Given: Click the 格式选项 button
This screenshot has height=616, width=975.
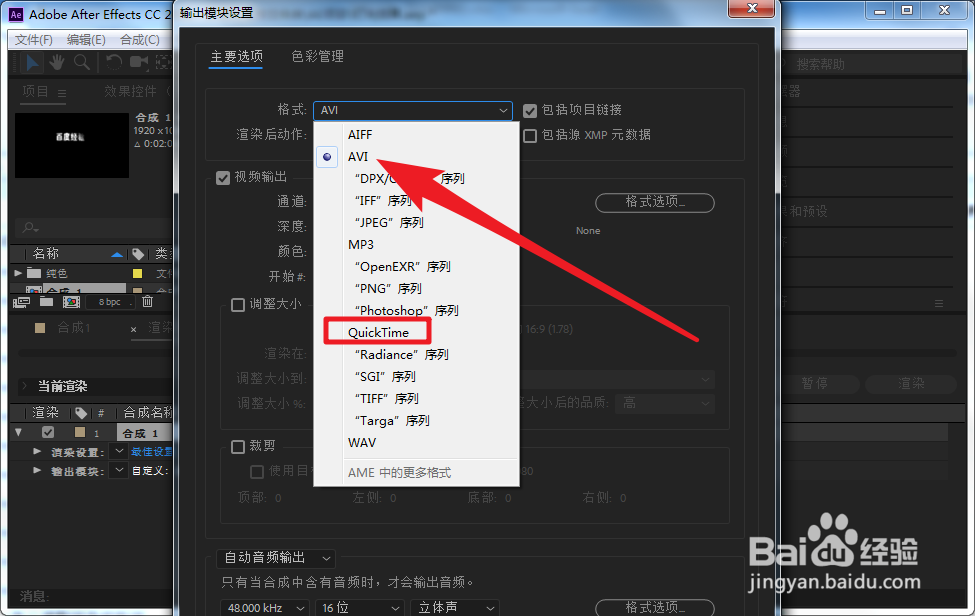Looking at the screenshot, I should 654,203.
